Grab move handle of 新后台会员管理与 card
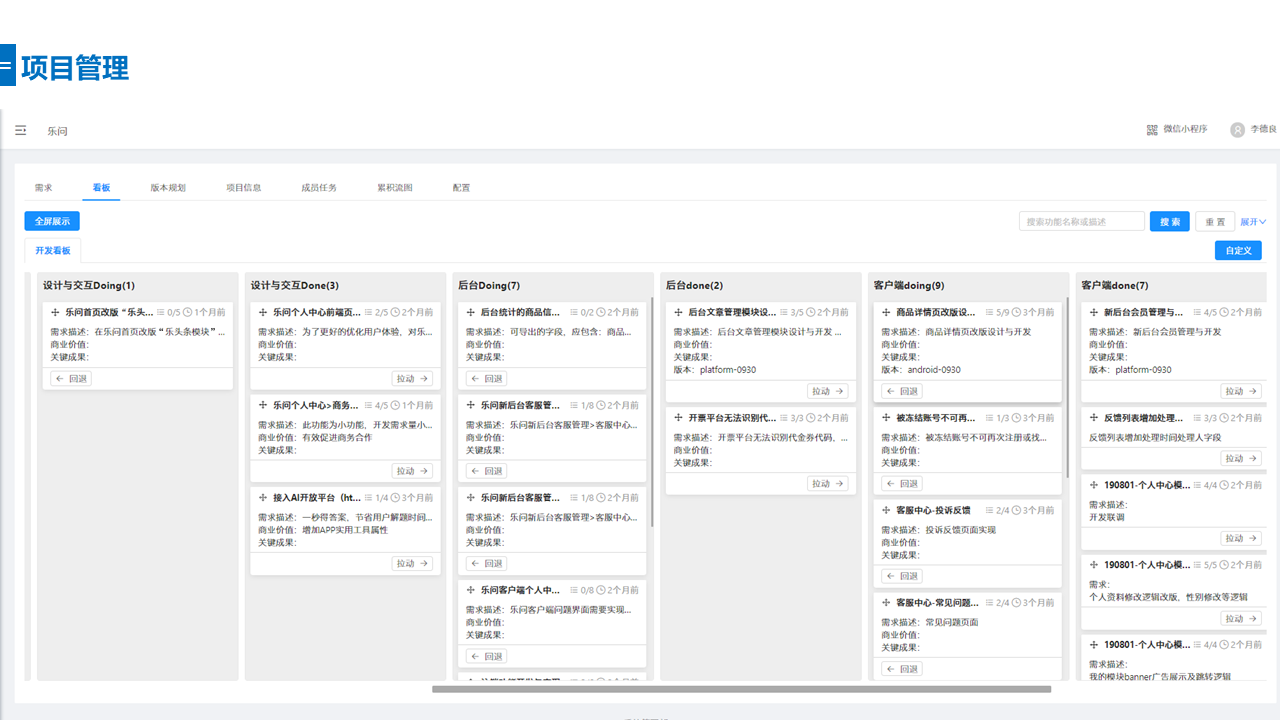Screen dimensions: 1280x720 (x=1094, y=312)
